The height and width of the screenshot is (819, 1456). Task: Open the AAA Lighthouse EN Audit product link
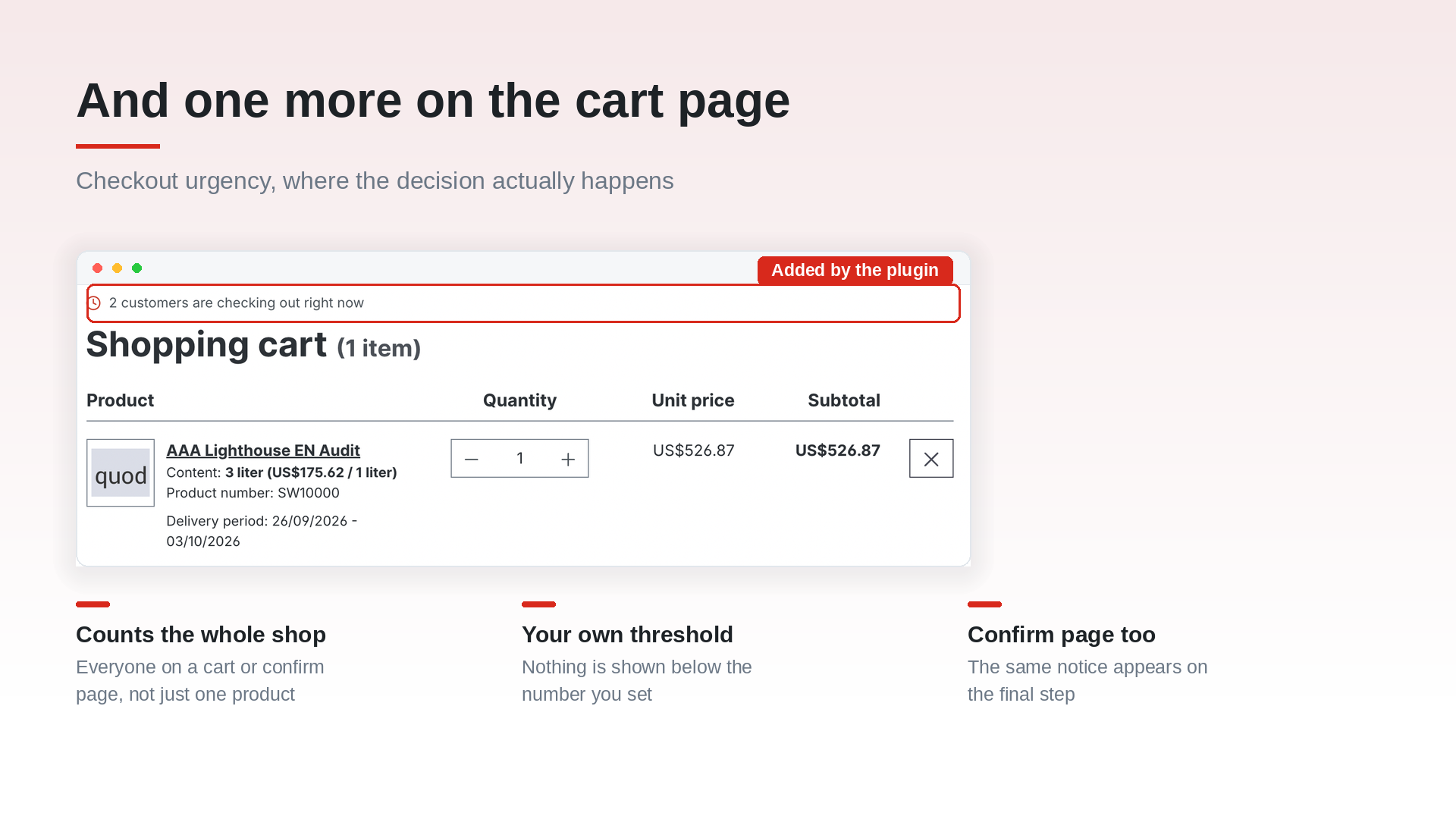[263, 450]
